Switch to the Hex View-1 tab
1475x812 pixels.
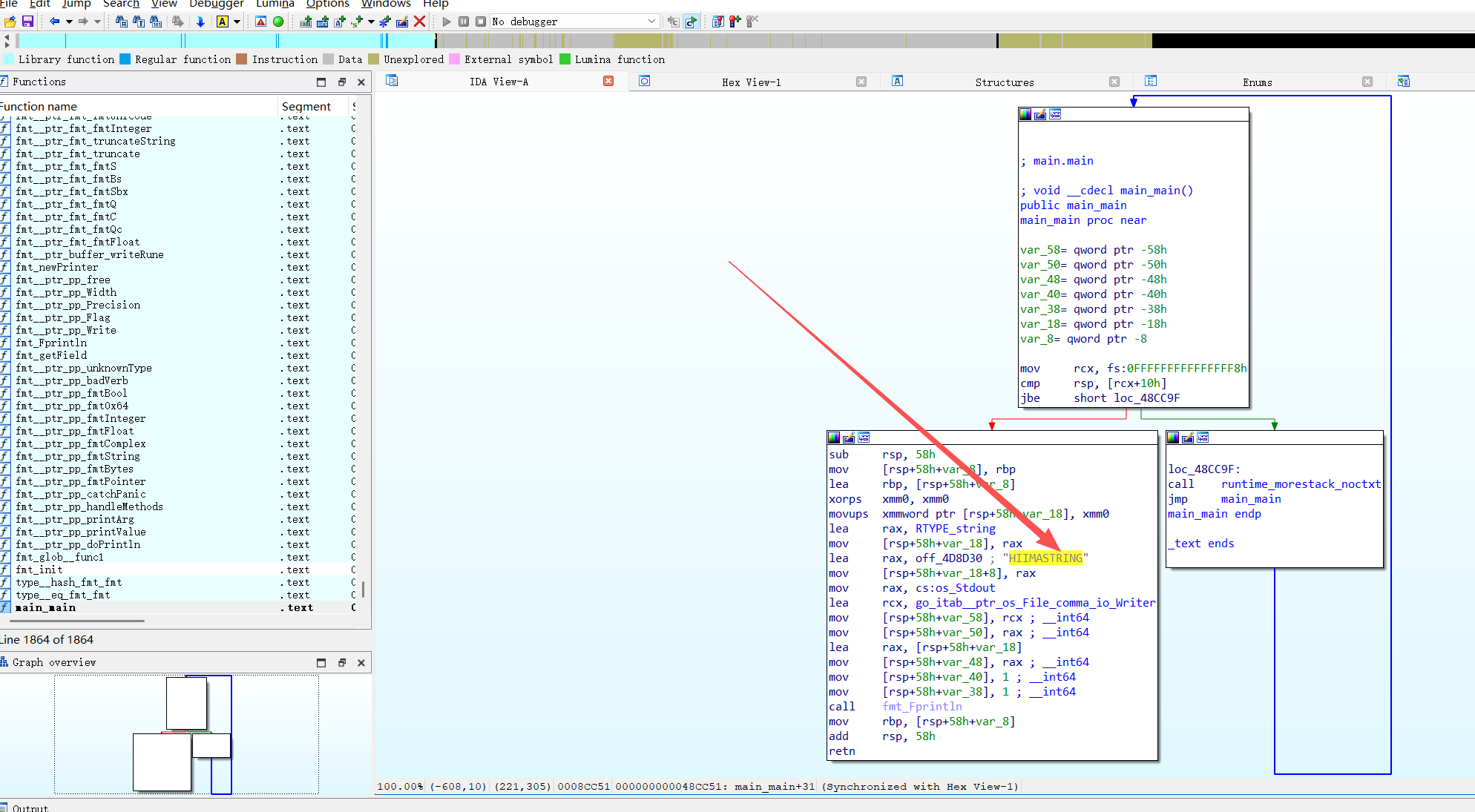(751, 82)
